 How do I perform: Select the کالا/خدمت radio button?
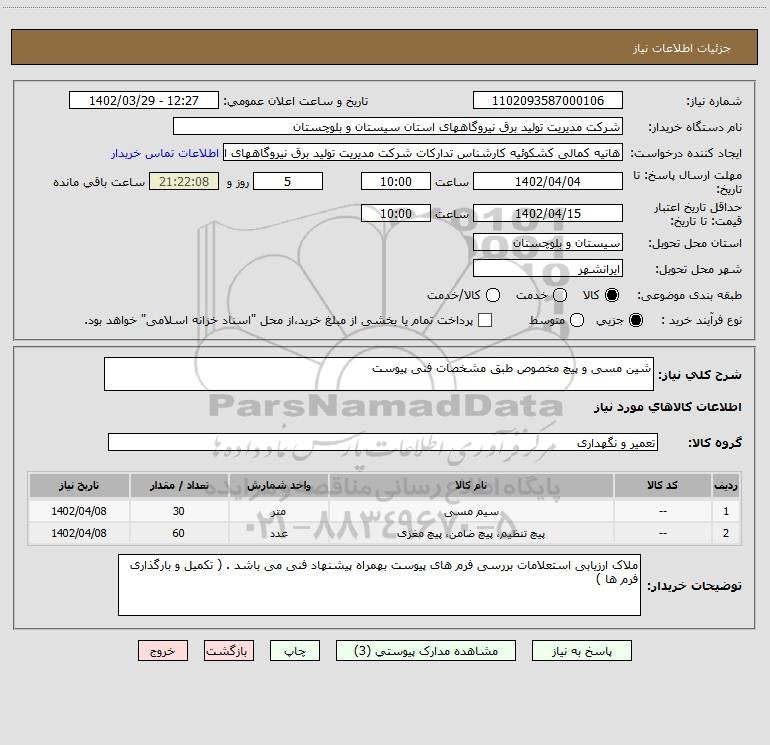[x=493, y=295]
